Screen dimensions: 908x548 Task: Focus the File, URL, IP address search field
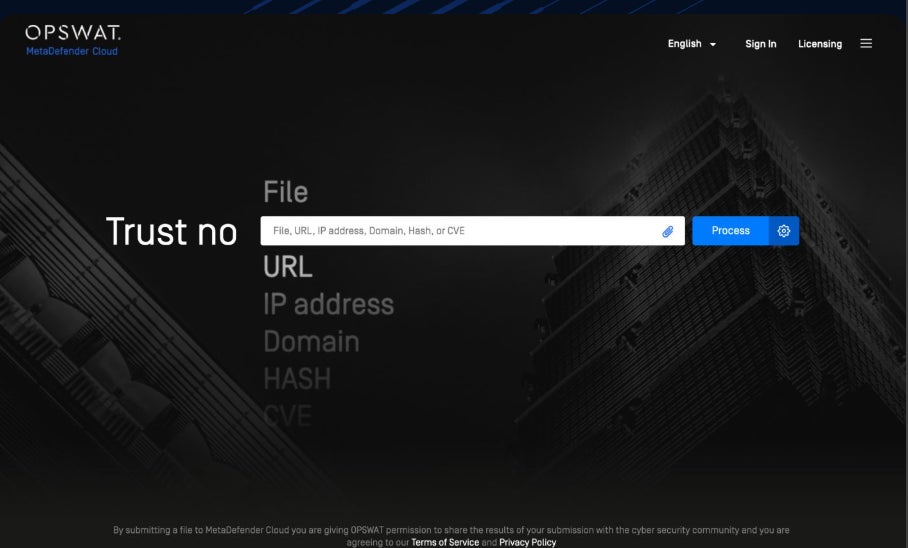[472, 231]
